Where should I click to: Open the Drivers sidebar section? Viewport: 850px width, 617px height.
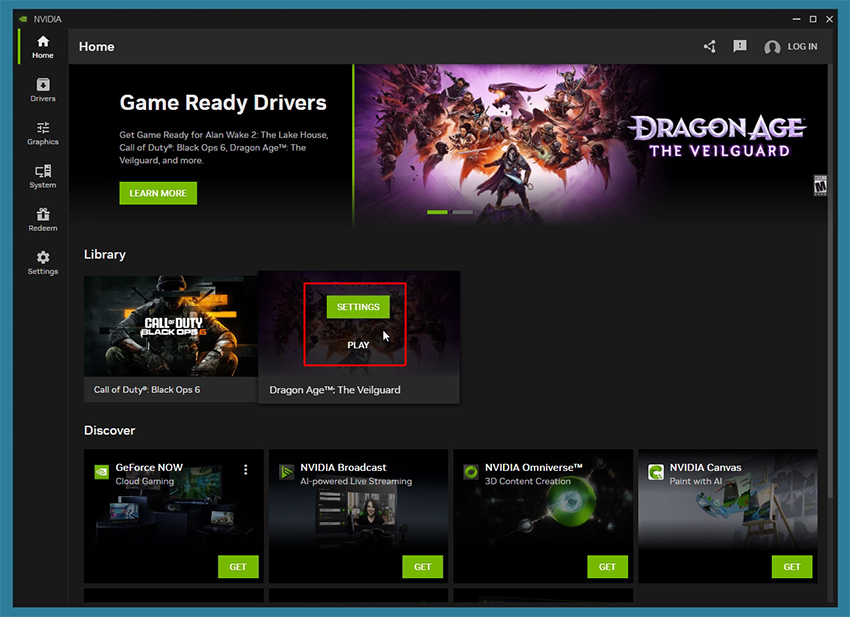[43, 90]
